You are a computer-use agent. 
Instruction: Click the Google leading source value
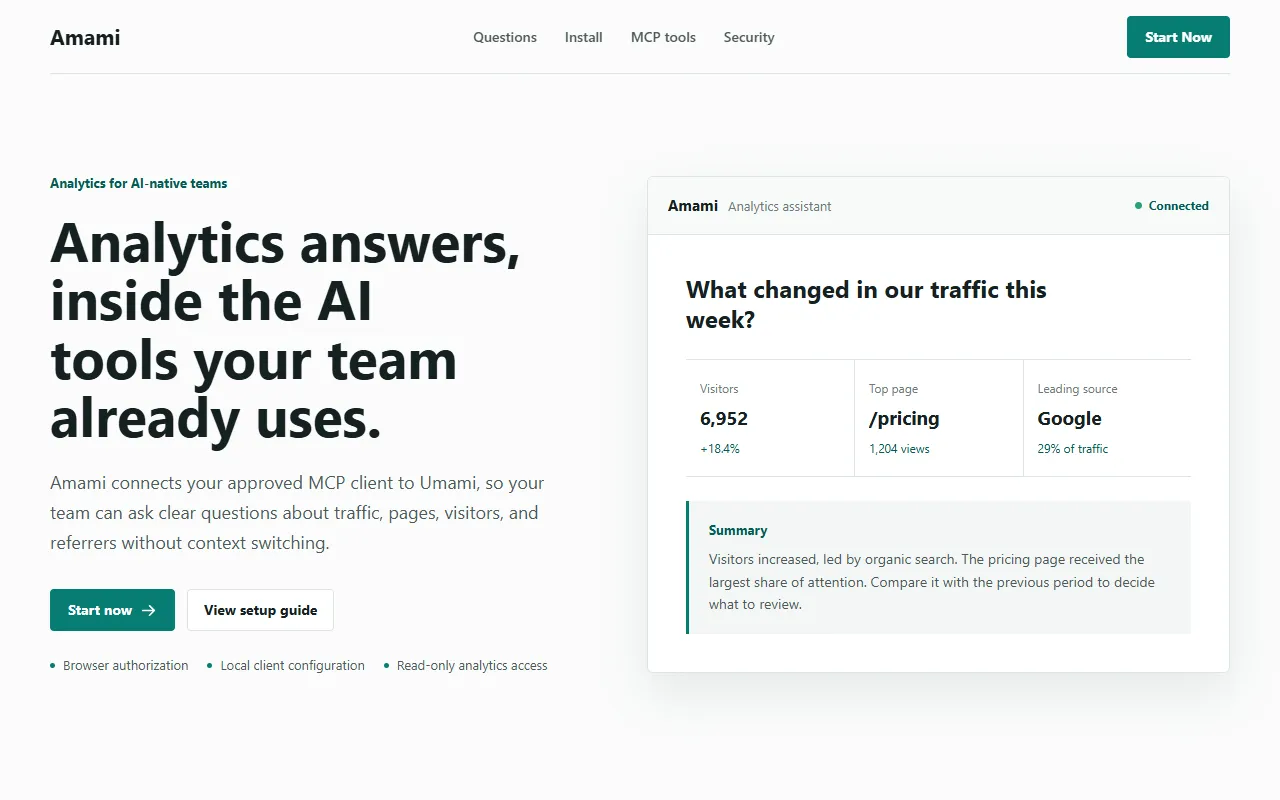coord(1069,419)
